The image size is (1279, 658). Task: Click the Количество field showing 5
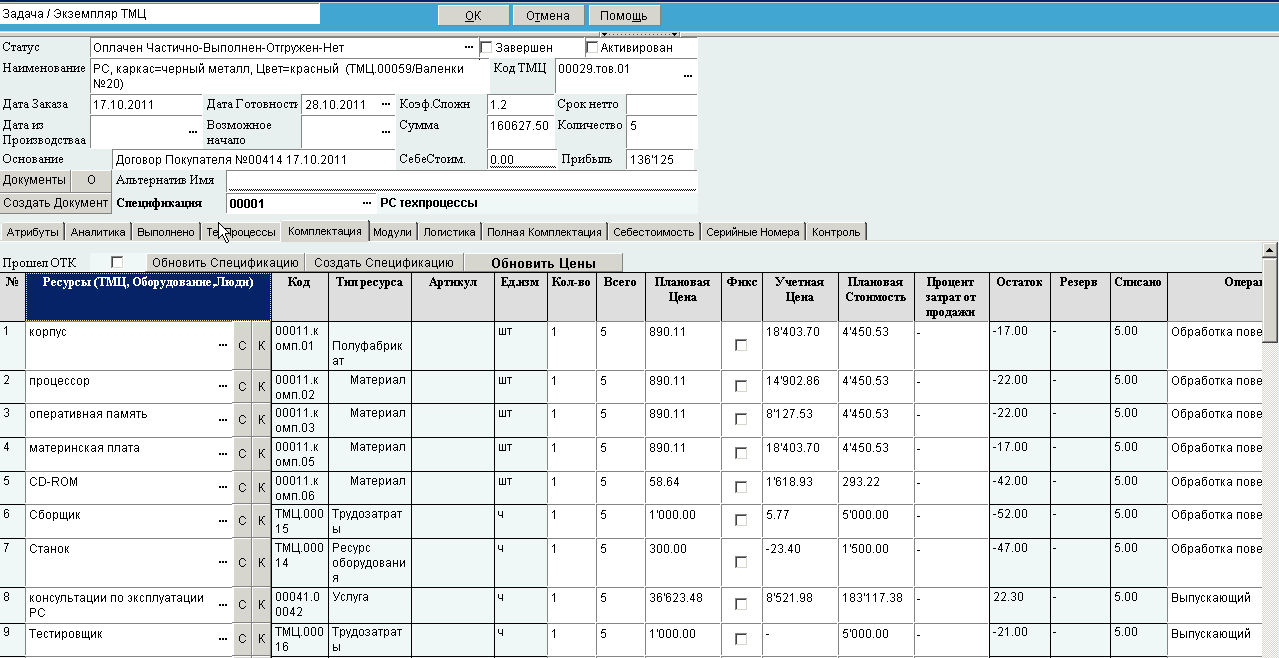click(x=661, y=132)
